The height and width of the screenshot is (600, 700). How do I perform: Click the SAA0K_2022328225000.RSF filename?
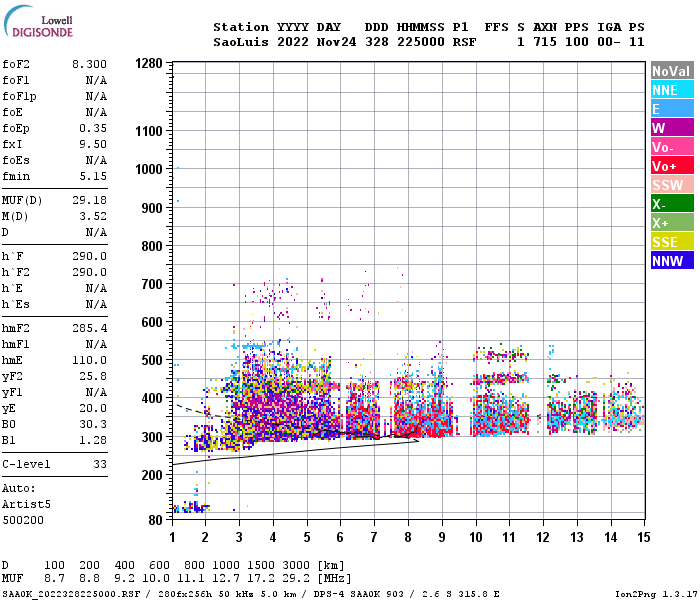click(71, 594)
